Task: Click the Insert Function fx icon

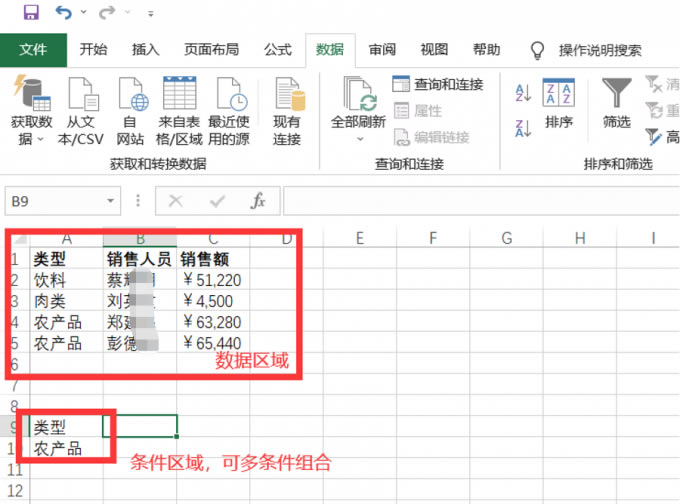Action: tap(258, 201)
